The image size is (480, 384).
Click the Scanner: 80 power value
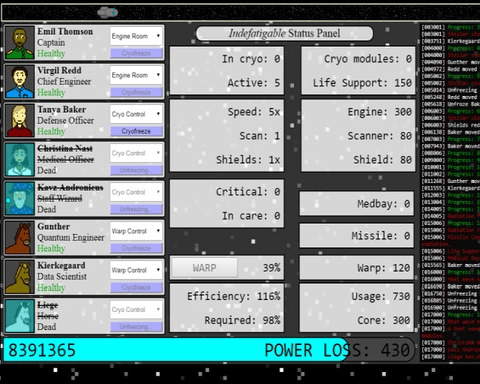(380, 136)
